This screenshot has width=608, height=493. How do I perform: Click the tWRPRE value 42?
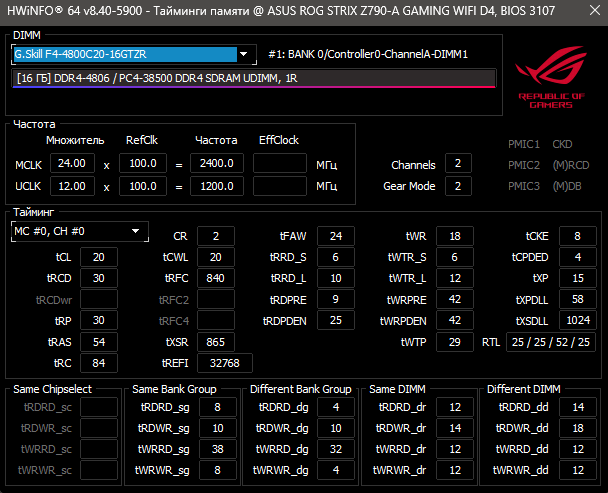click(x=455, y=299)
